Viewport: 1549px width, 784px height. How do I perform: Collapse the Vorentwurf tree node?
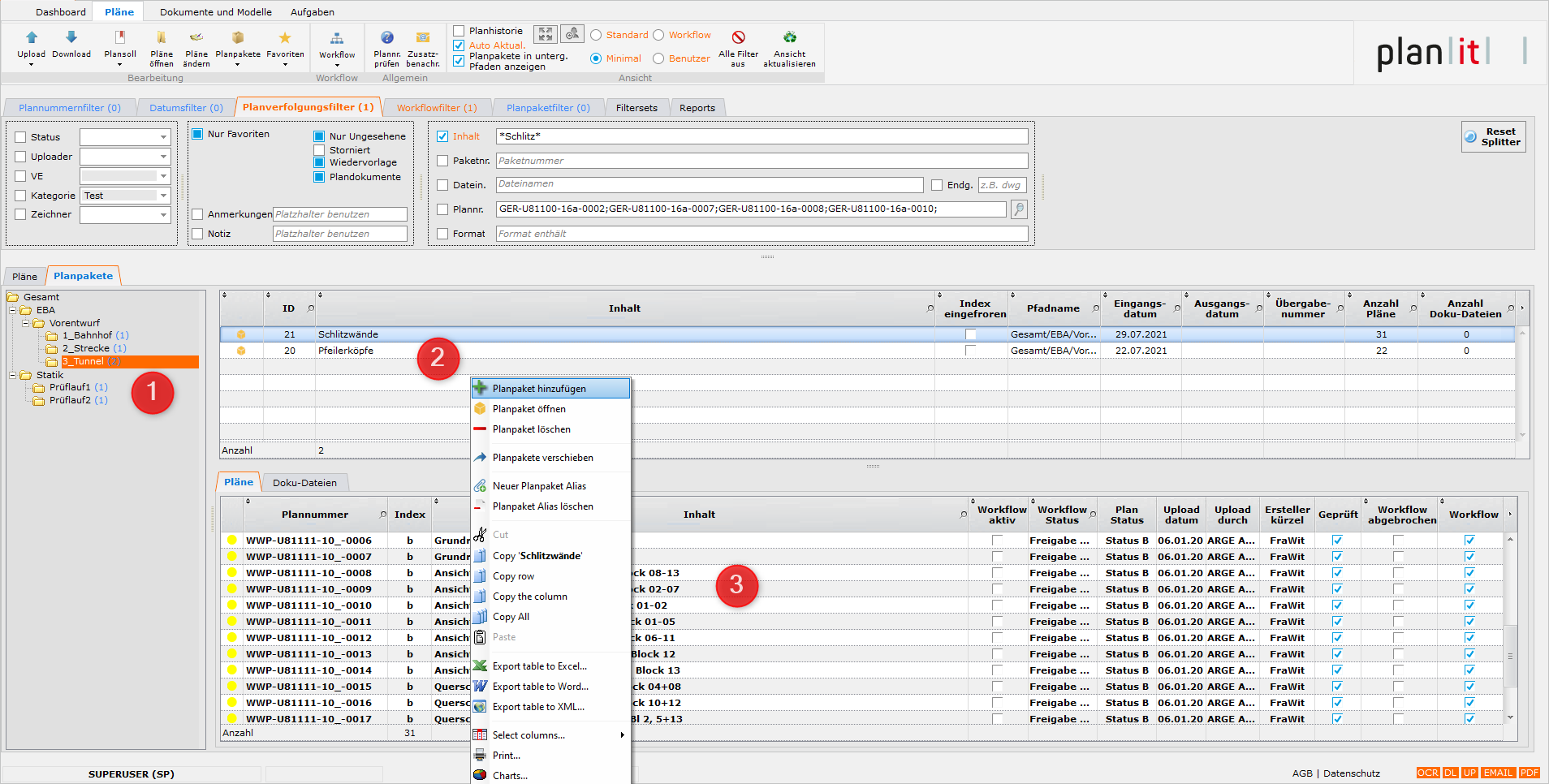[x=25, y=323]
